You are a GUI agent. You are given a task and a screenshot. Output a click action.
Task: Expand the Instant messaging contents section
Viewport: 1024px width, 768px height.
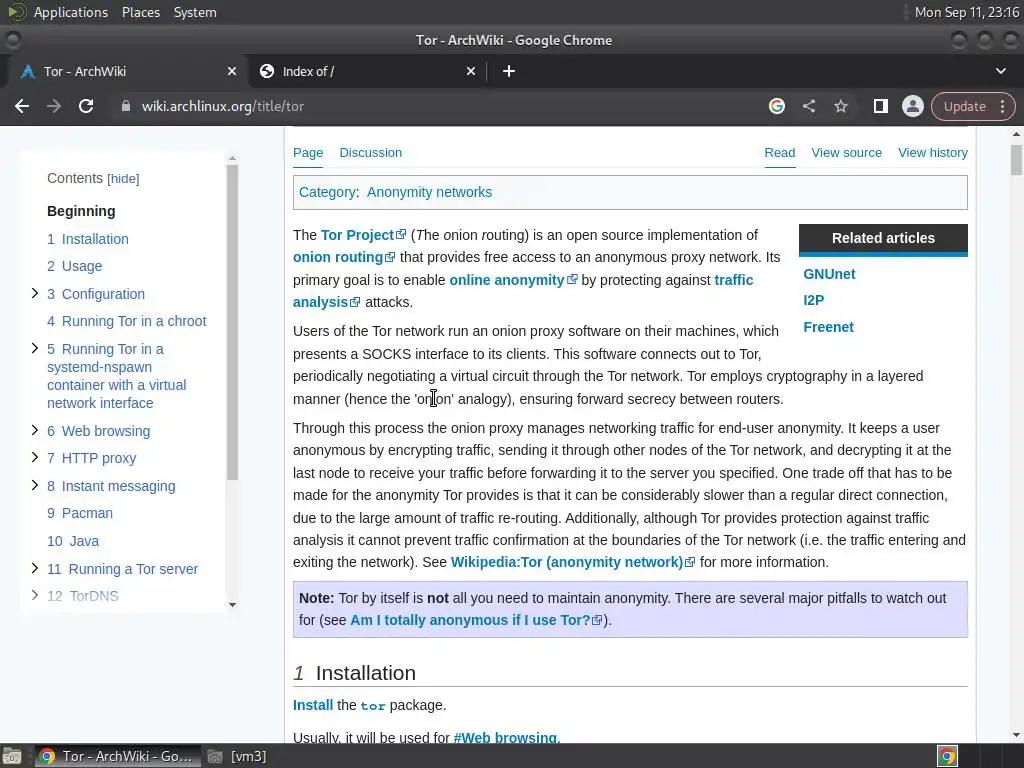pos(35,485)
